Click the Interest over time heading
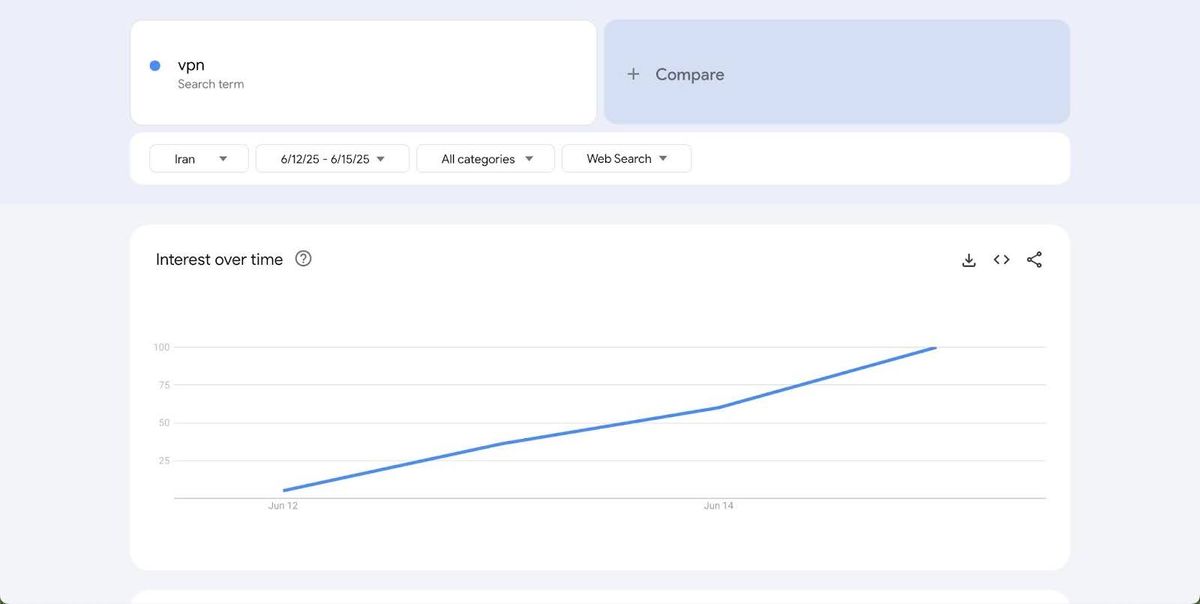 tap(219, 260)
